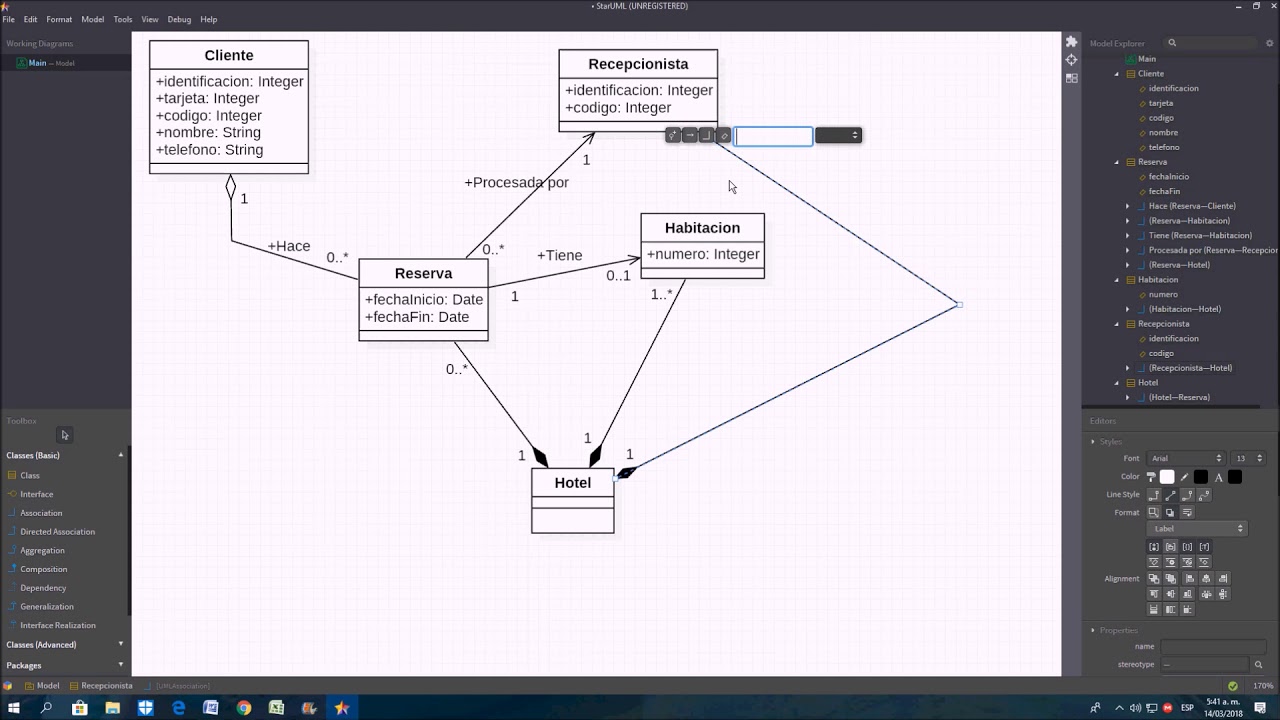Open the Model menu

(93, 19)
